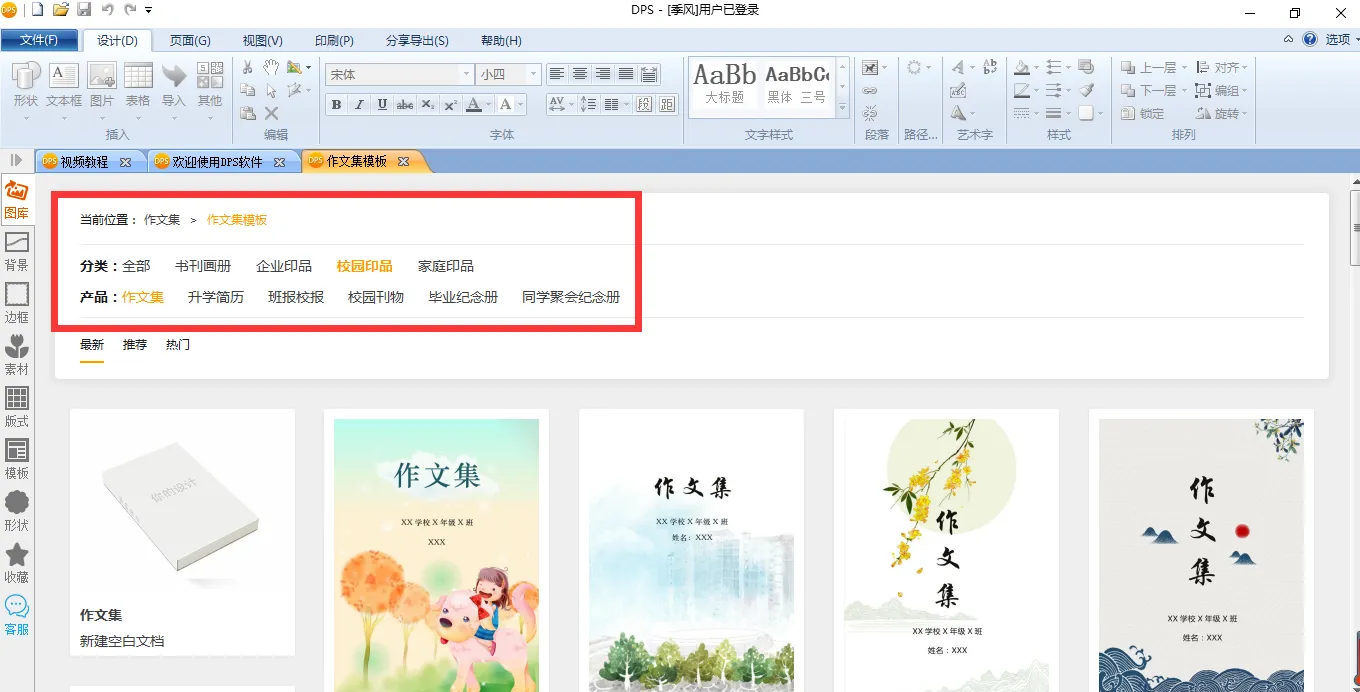Toggle bold formatting
This screenshot has height=692, width=1360.
pyautogui.click(x=336, y=105)
